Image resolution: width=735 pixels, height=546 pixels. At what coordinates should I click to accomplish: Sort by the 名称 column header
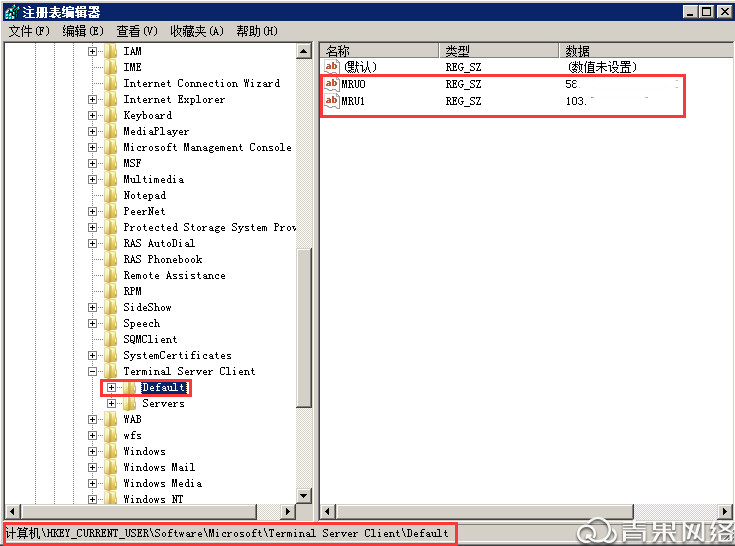point(380,51)
